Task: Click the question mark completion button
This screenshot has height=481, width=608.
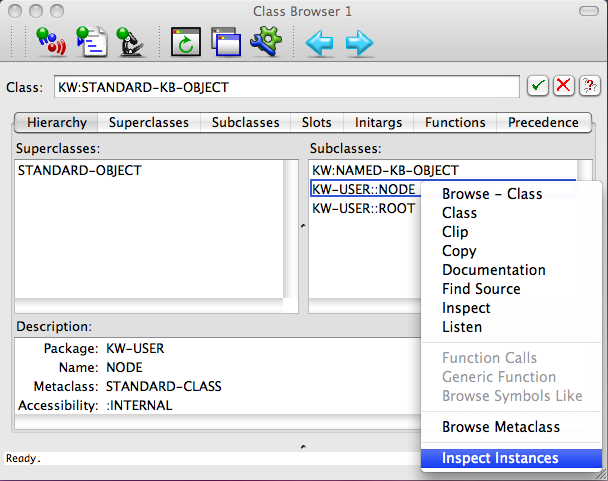Action: click(x=590, y=86)
